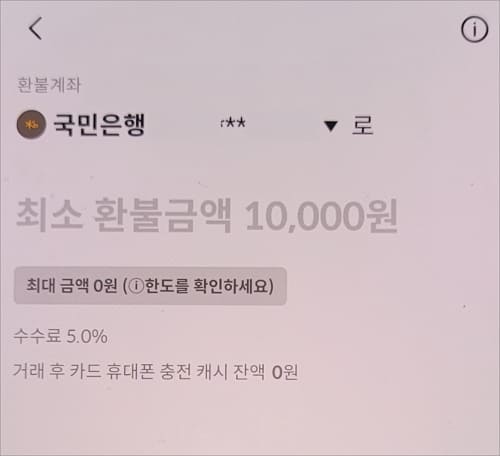
Task: Select the 국민은행 bank name
Action: 99,124
